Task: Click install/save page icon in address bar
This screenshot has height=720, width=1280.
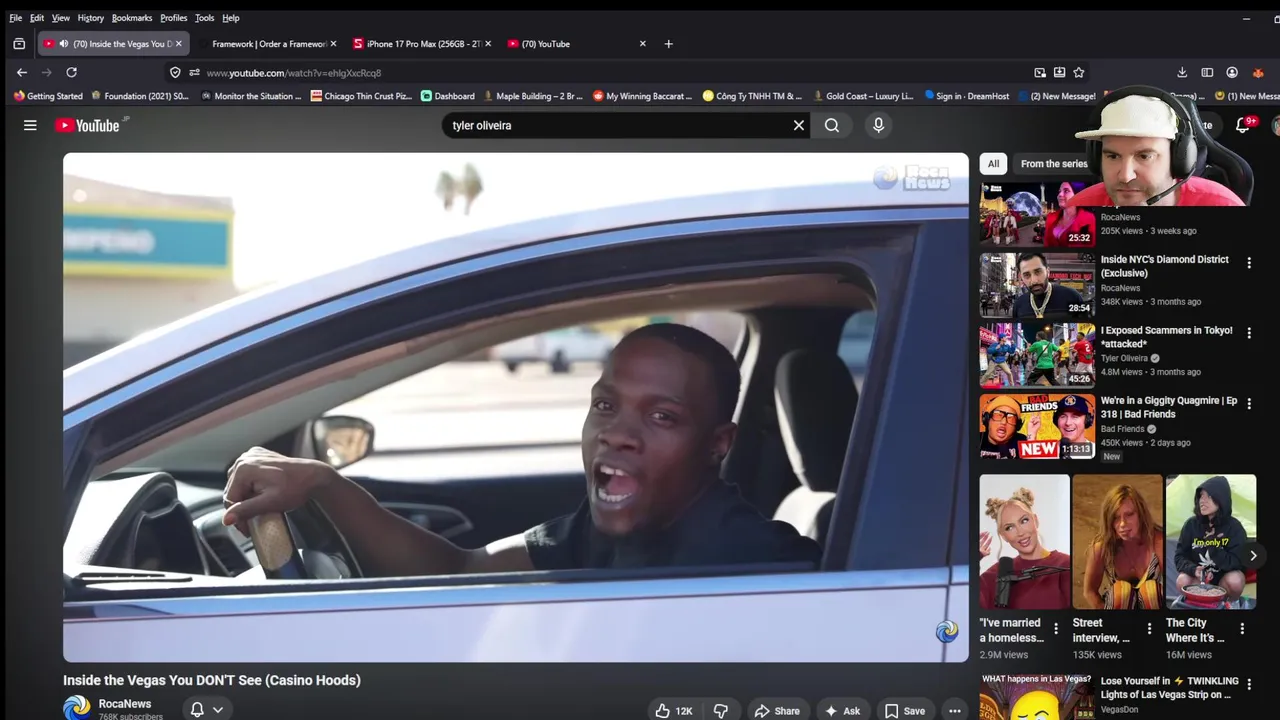Action: pyautogui.click(x=1059, y=72)
